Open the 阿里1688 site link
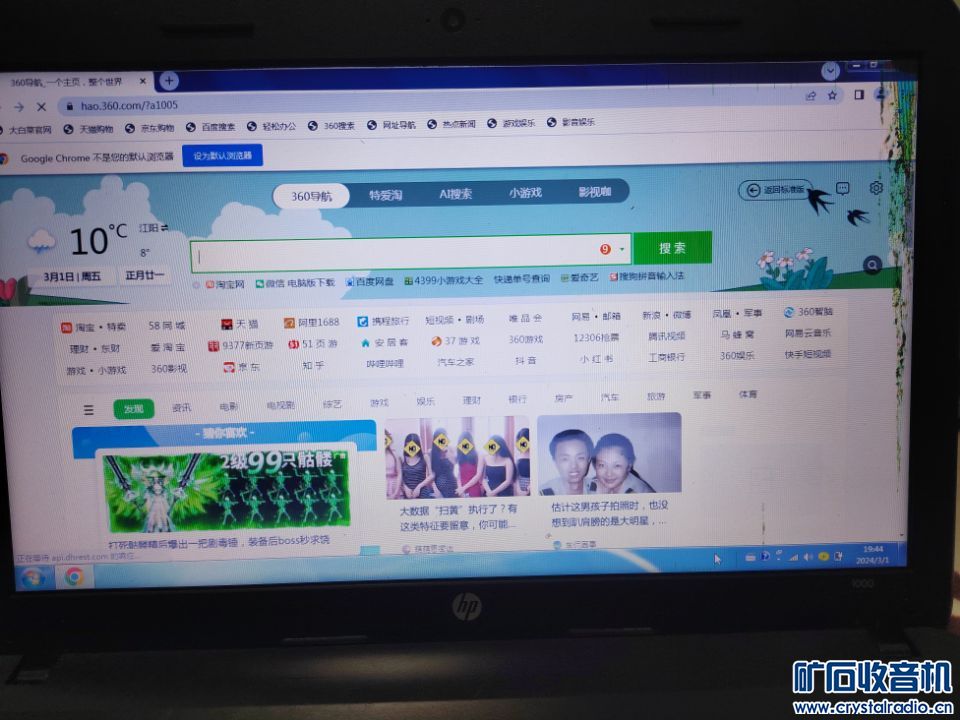The image size is (960, 720). (x=311, y=322)
